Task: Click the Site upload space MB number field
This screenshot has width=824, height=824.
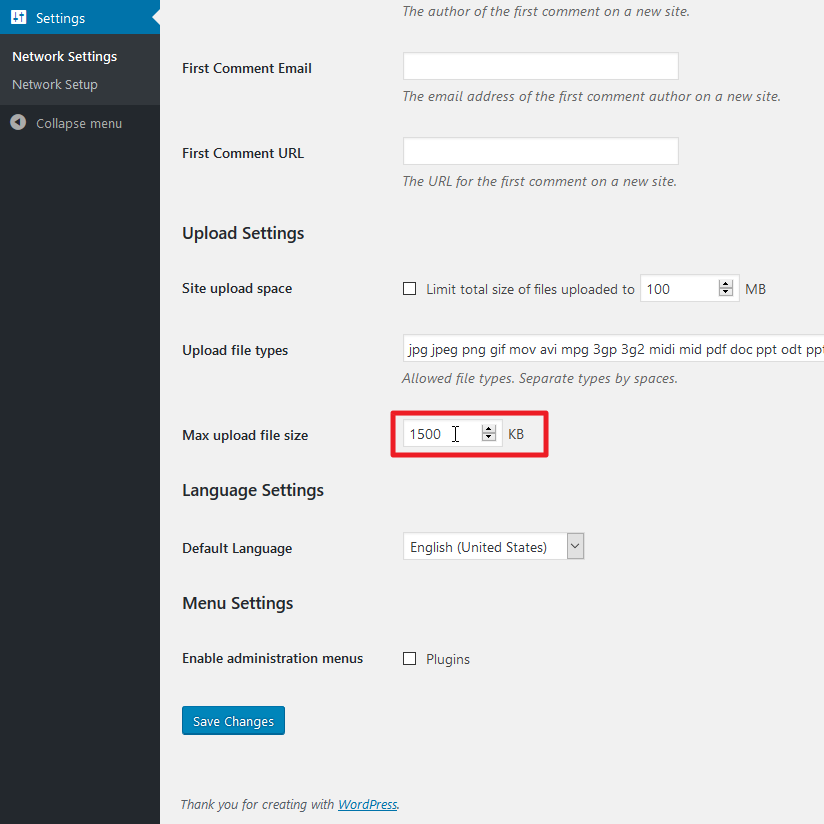Action: [x=678, y=289]
